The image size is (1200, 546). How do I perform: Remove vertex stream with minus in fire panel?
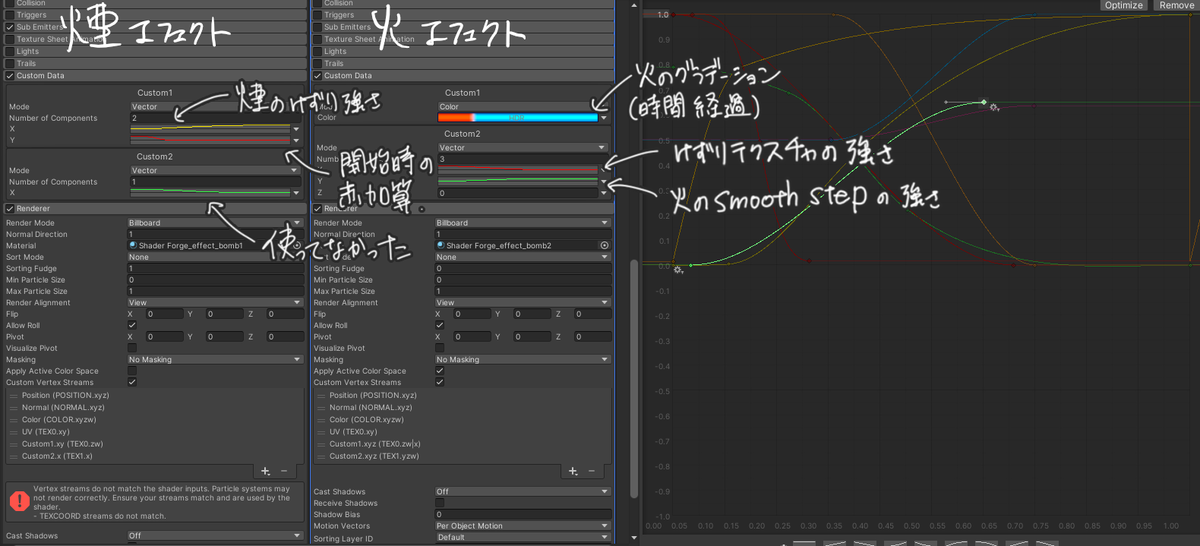591,470
